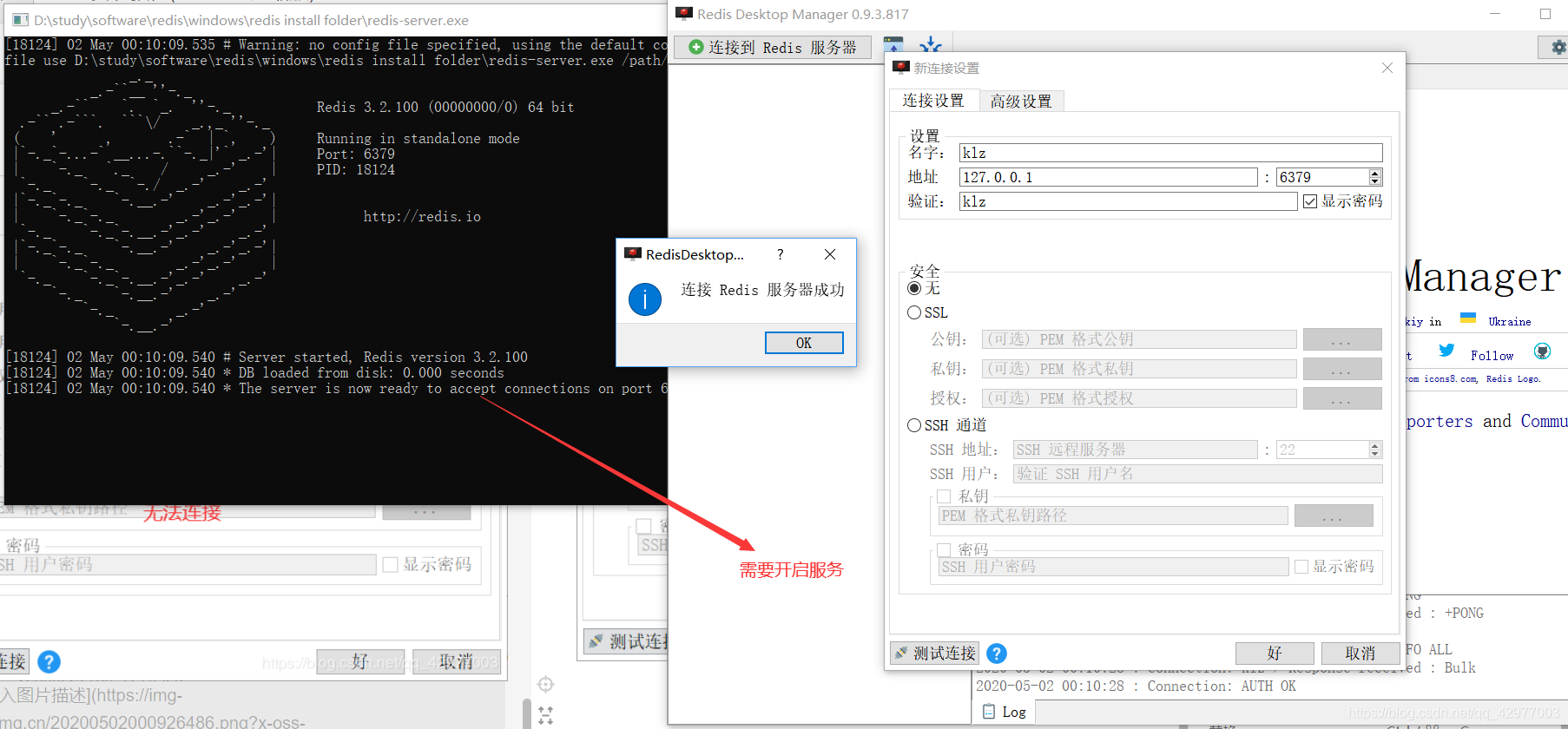Image resolution: width=1568 pixels, height=729 pixels.
Task: Browse for the 私钥 file under SSL
Action: coord(1342,369)
